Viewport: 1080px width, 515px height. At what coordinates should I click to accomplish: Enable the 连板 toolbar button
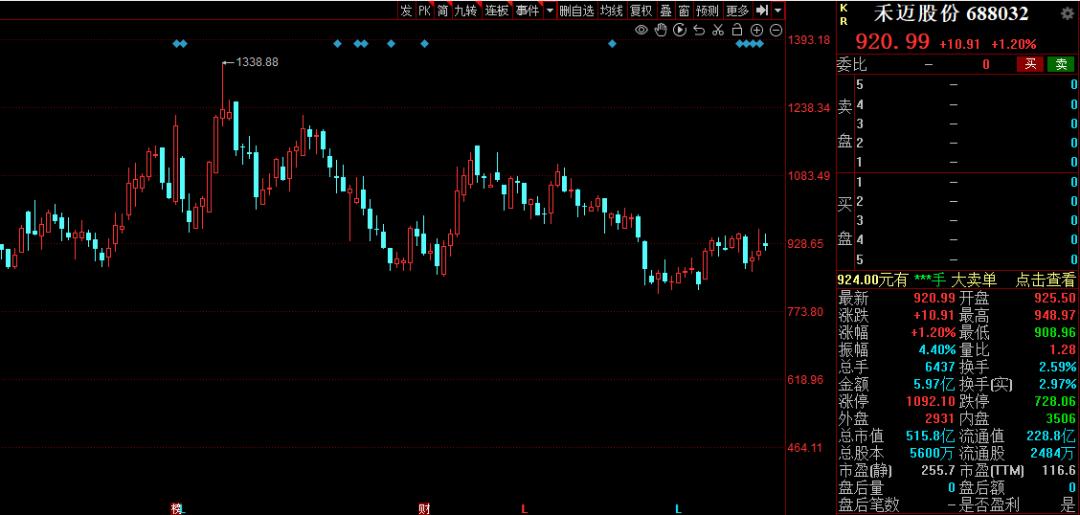point(497,10)
